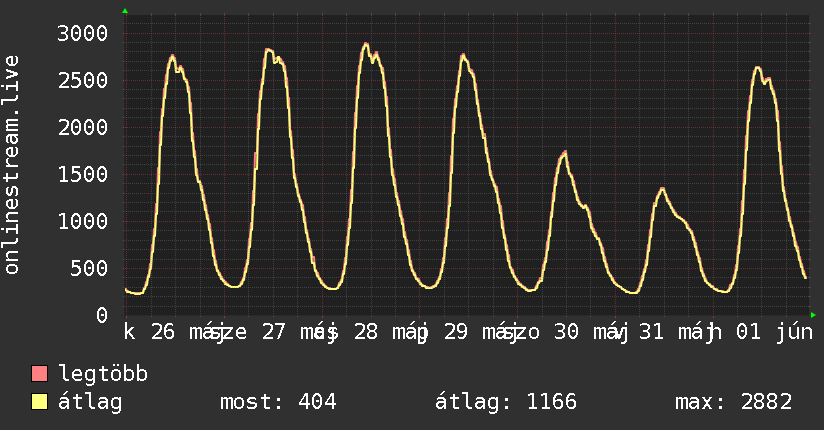Click the 31 date label on x-axis
Viewport: 824px width, 430px height.
pyautogui.click(x=651, y=332)
